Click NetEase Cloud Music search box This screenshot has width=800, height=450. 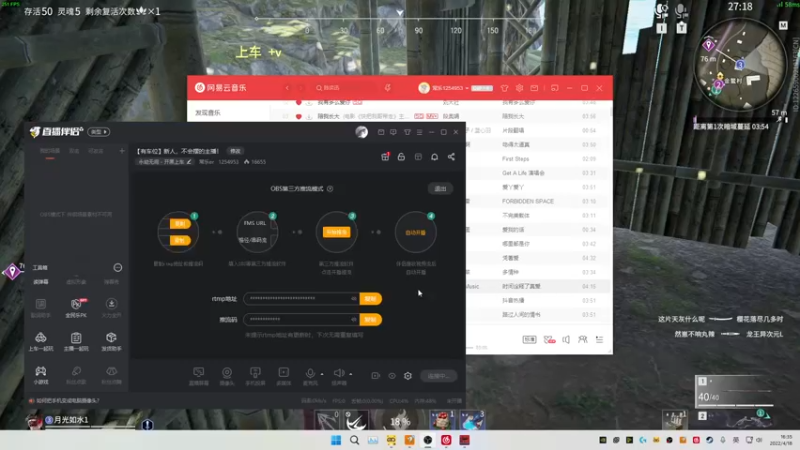click(x=347, y=88)
